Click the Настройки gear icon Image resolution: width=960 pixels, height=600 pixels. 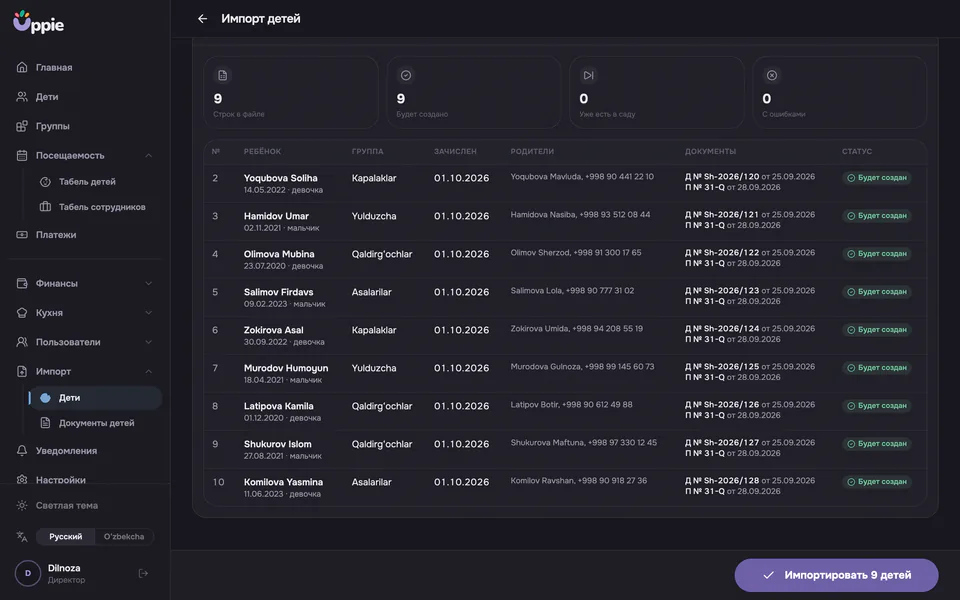tap(22, 479)
